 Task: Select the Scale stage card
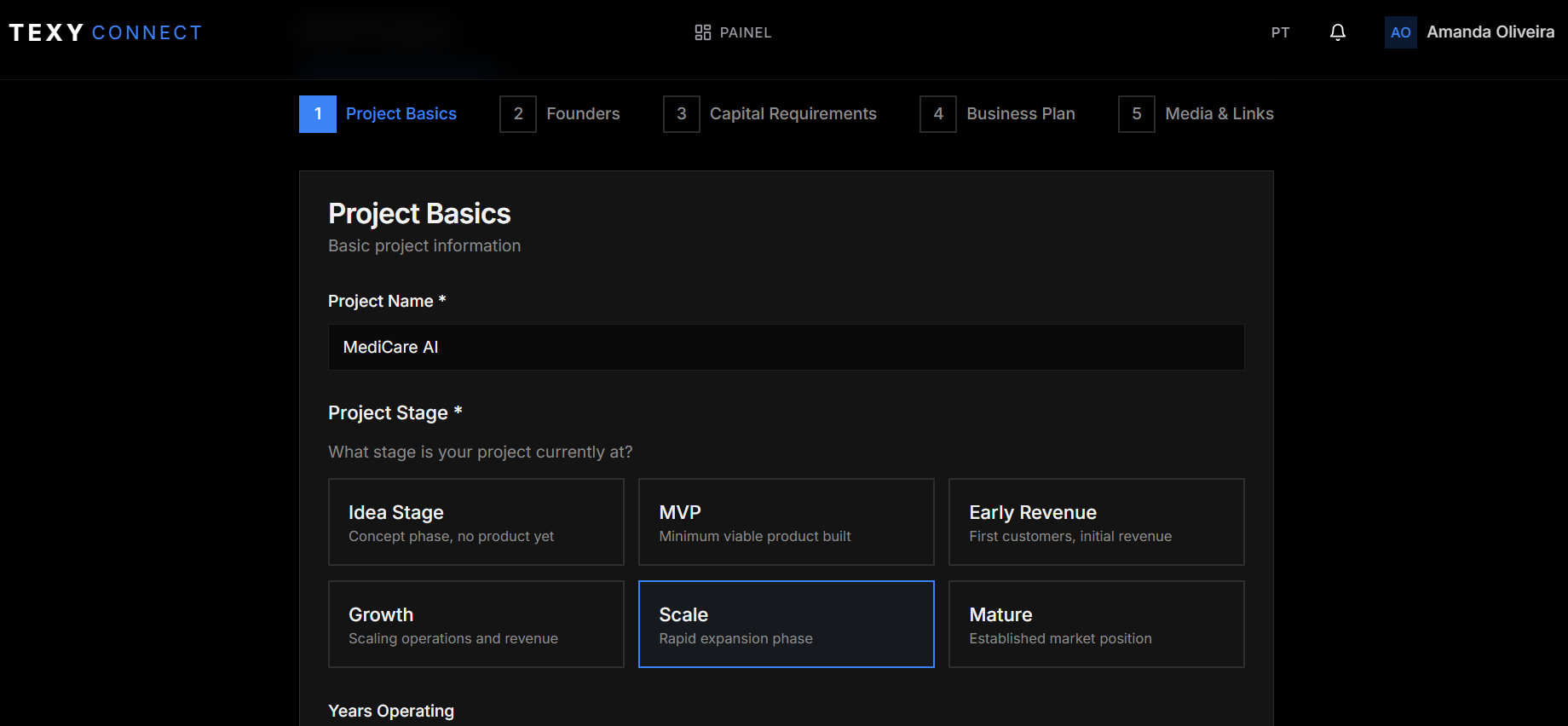[x=787, y=625]
